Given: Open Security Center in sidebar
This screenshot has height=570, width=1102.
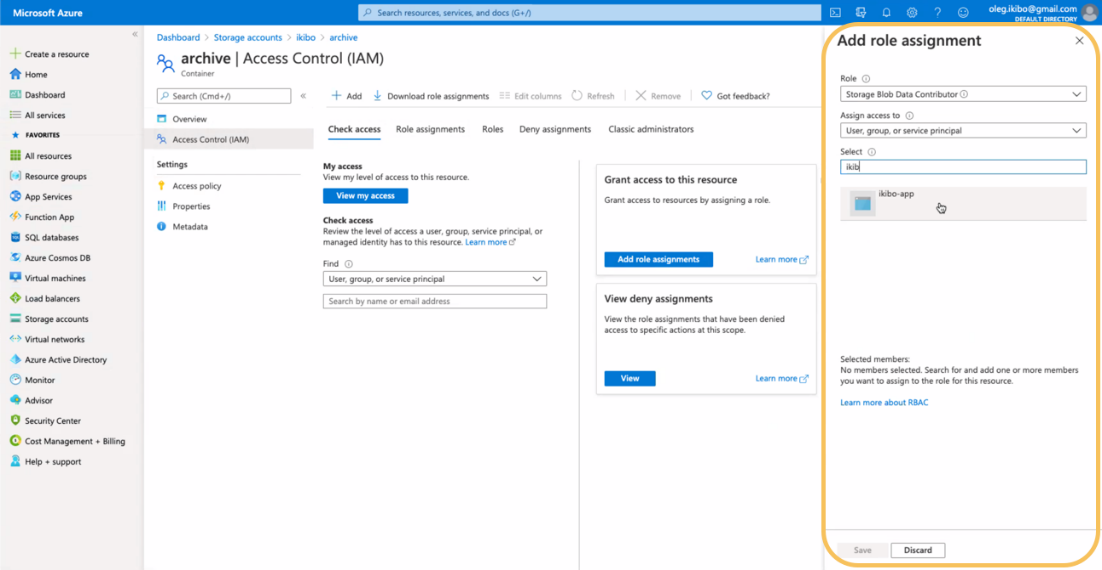Looking at the screenshot, I should 53,421.
